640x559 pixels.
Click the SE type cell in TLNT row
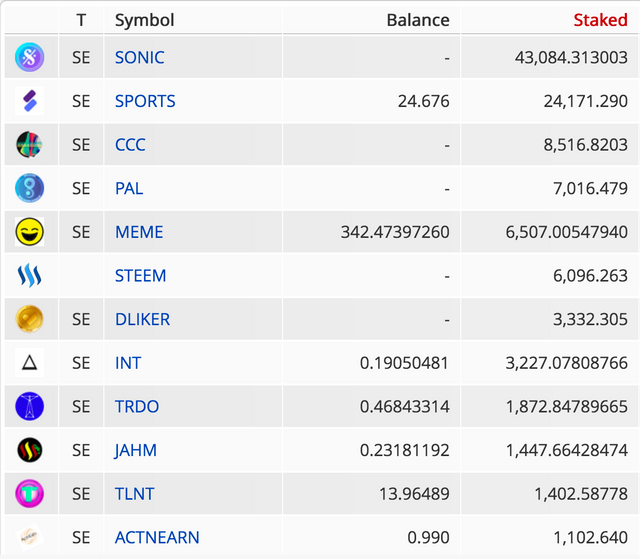tap(81, 494)
